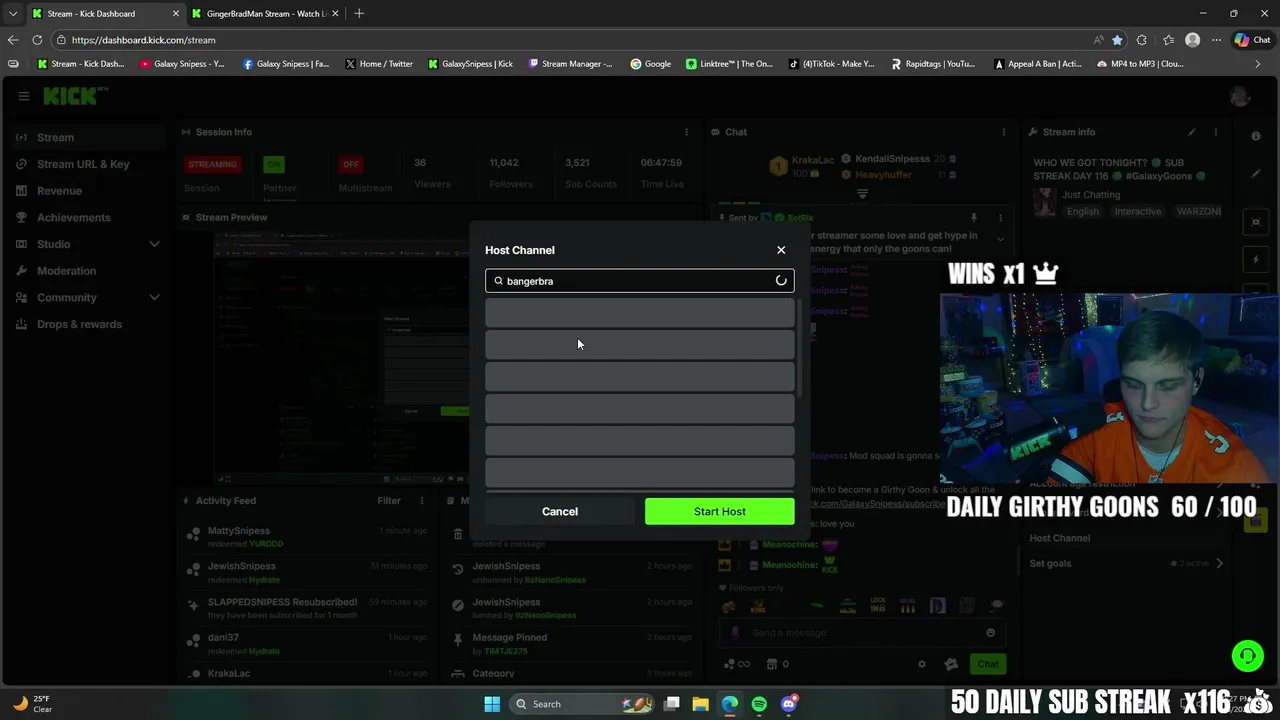Click the Kick logo
1280x720 pixels.
73,96
